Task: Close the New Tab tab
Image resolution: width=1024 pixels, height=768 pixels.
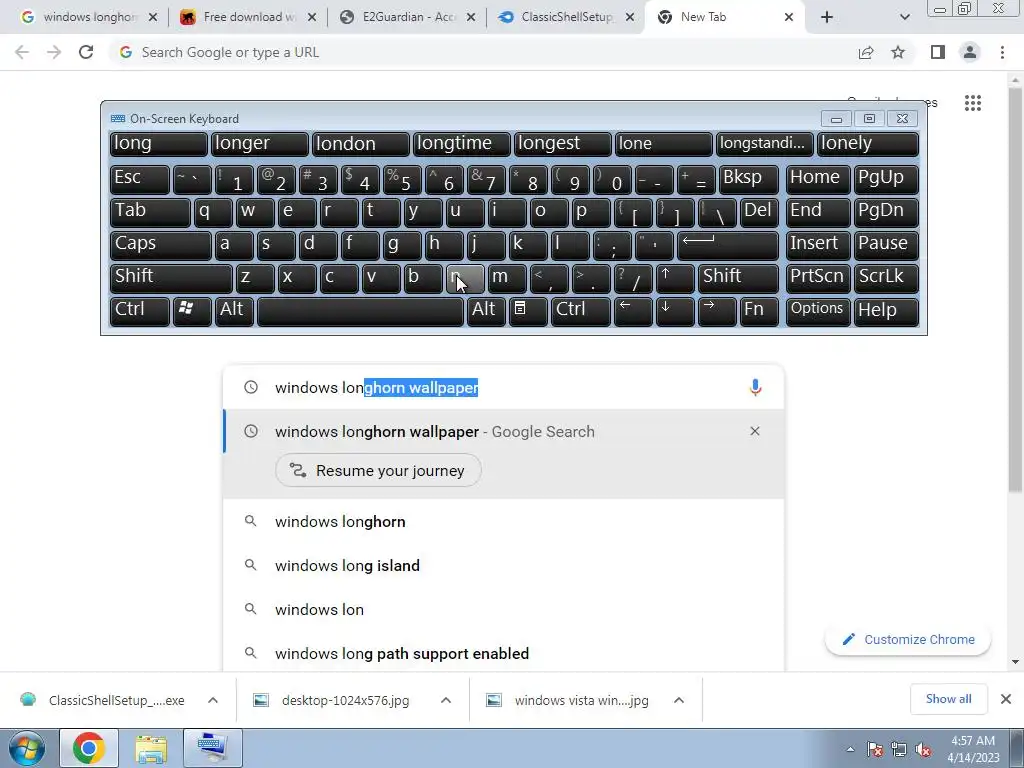Action: (789, 17)
